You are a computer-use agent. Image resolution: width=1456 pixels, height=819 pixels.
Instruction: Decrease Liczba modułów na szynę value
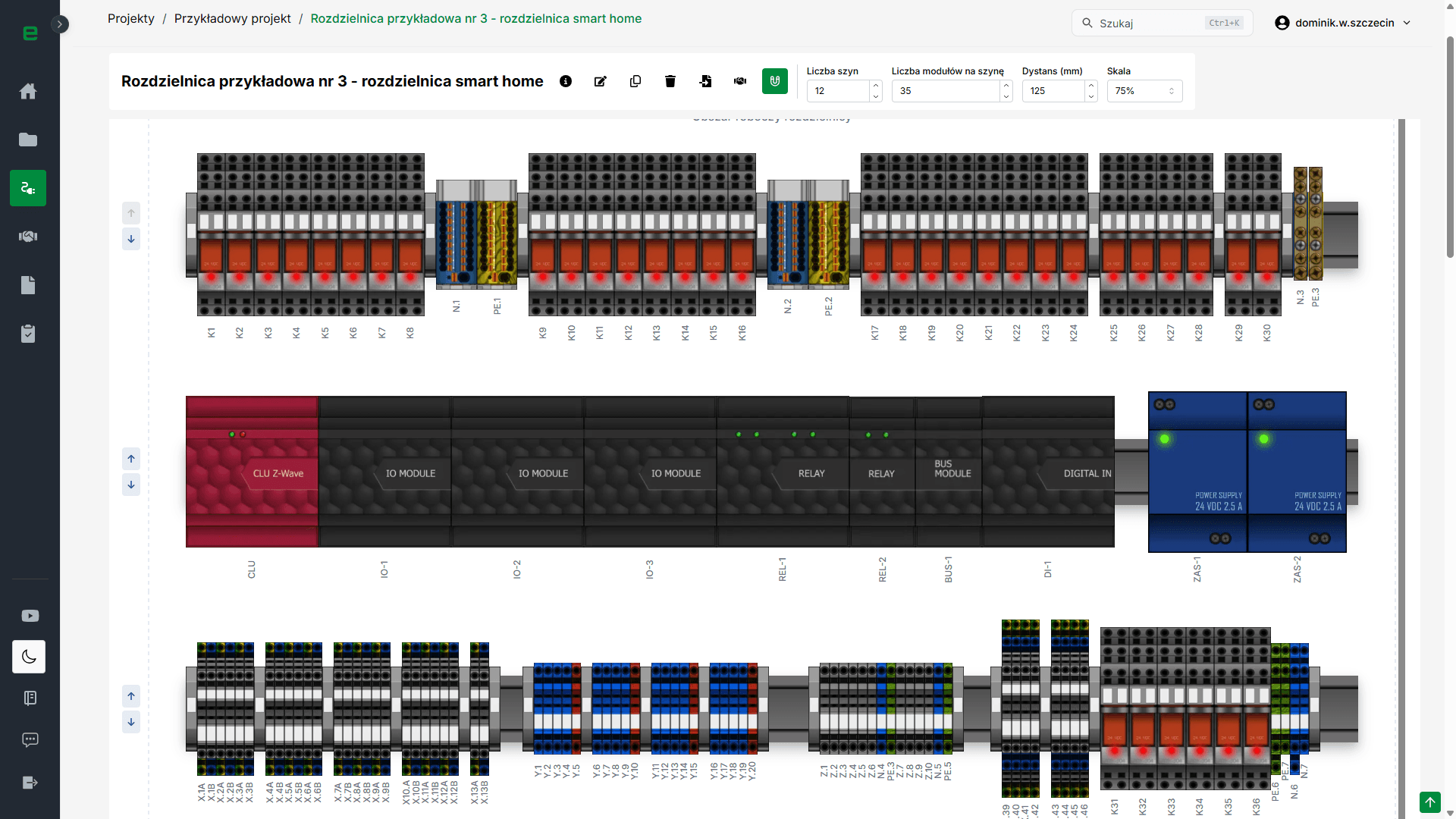coord(1006,96)
